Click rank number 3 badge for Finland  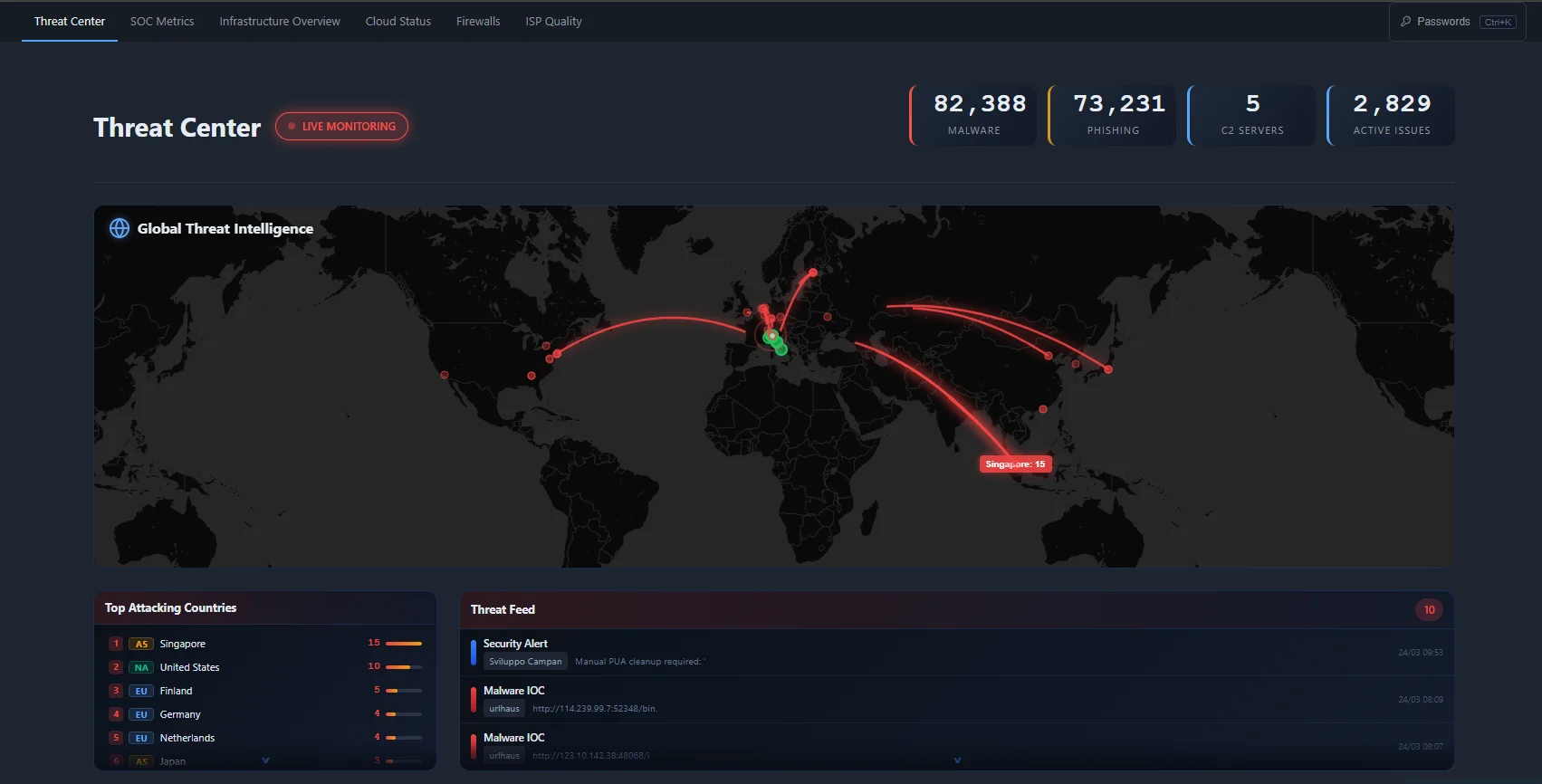point(116,691)
